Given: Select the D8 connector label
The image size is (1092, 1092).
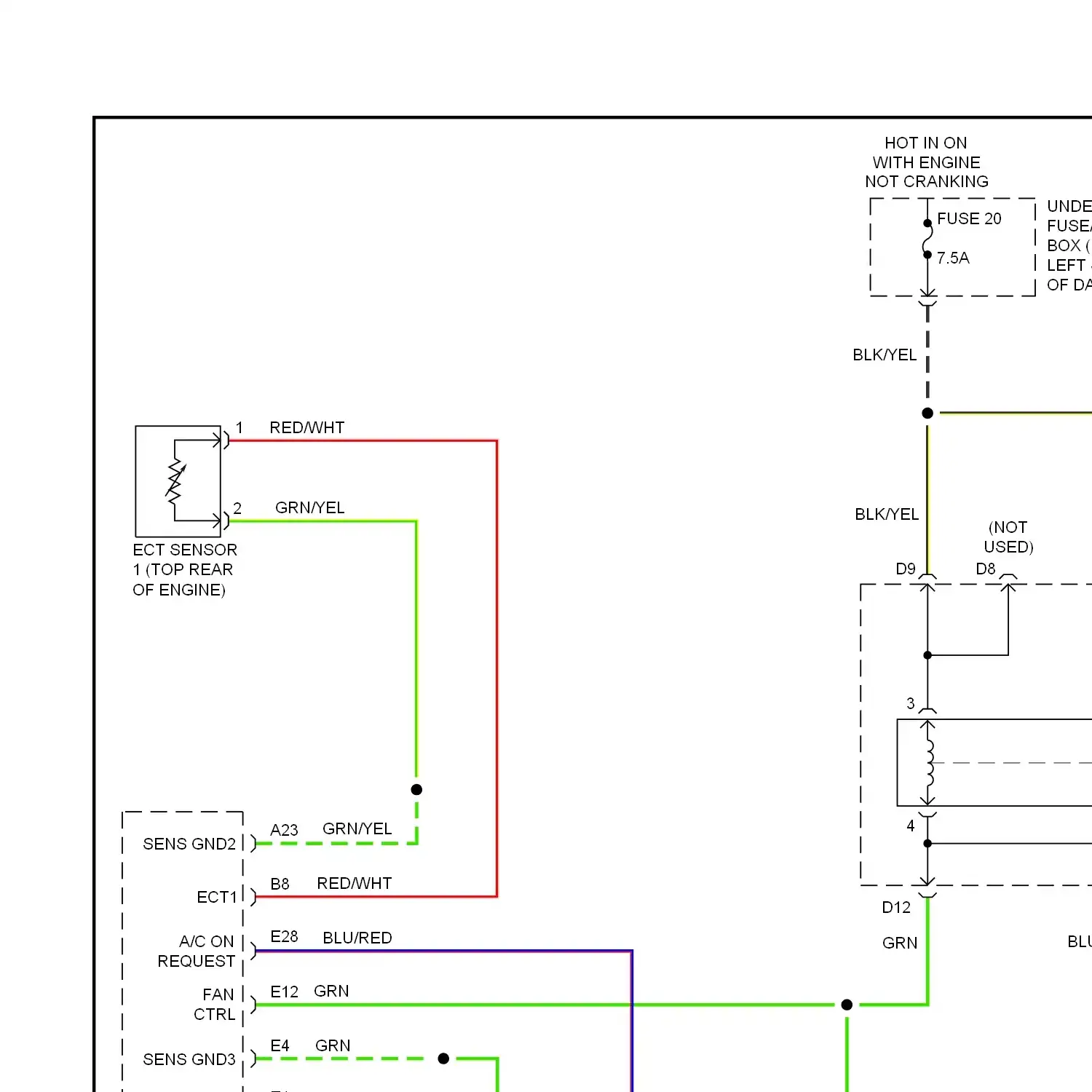Looking at the screenshot, I should [x=986, y=569].
